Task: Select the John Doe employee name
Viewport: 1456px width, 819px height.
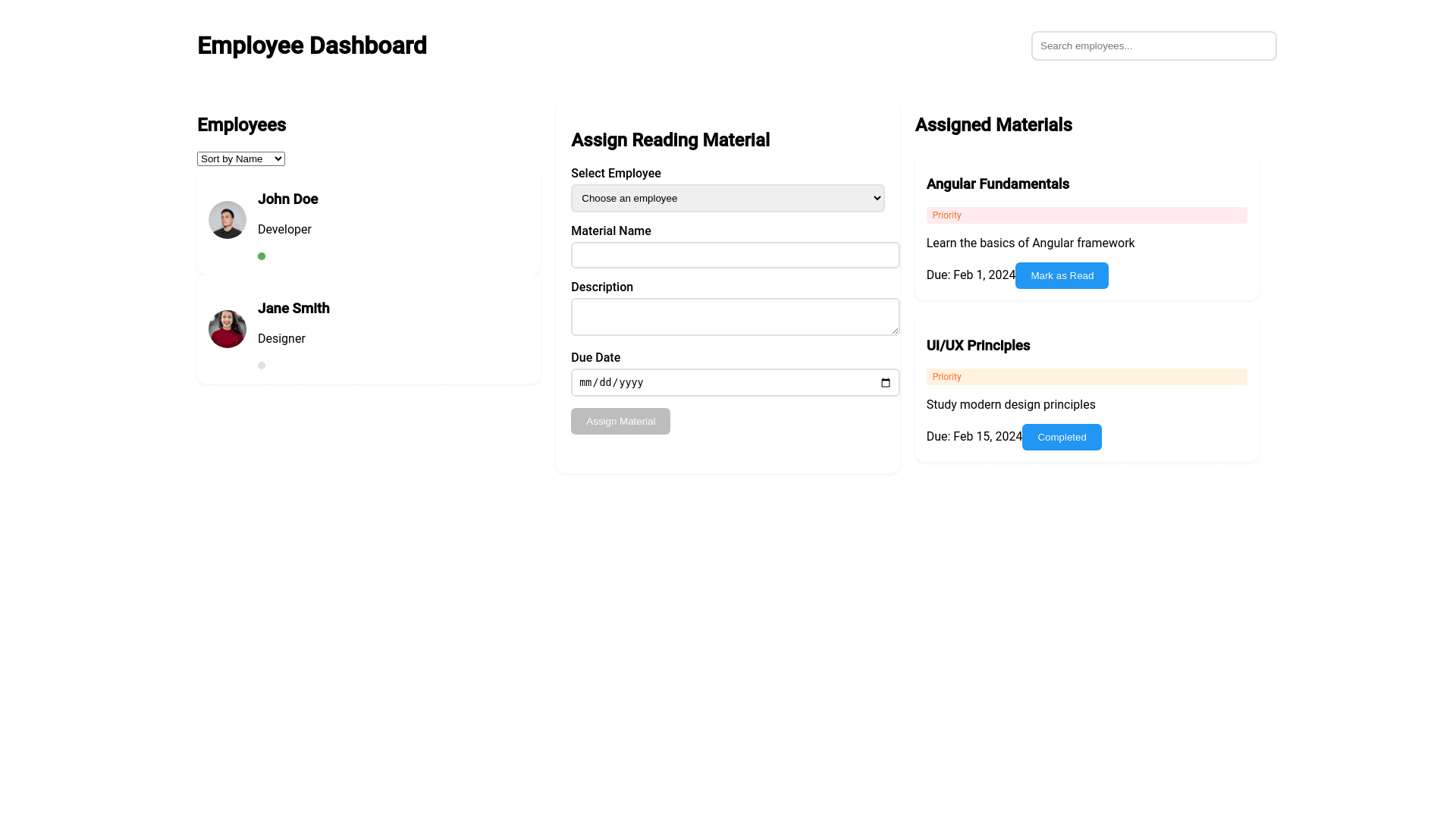Action: (287, 199)
